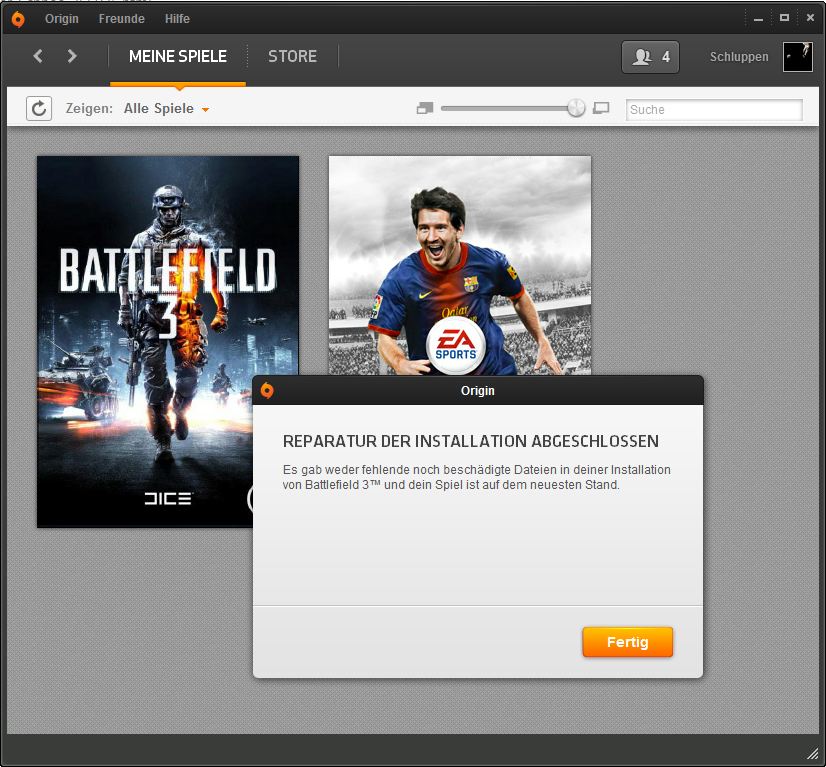Click into the Suche search field
The image size is (826, 767).
coord(714,110)
